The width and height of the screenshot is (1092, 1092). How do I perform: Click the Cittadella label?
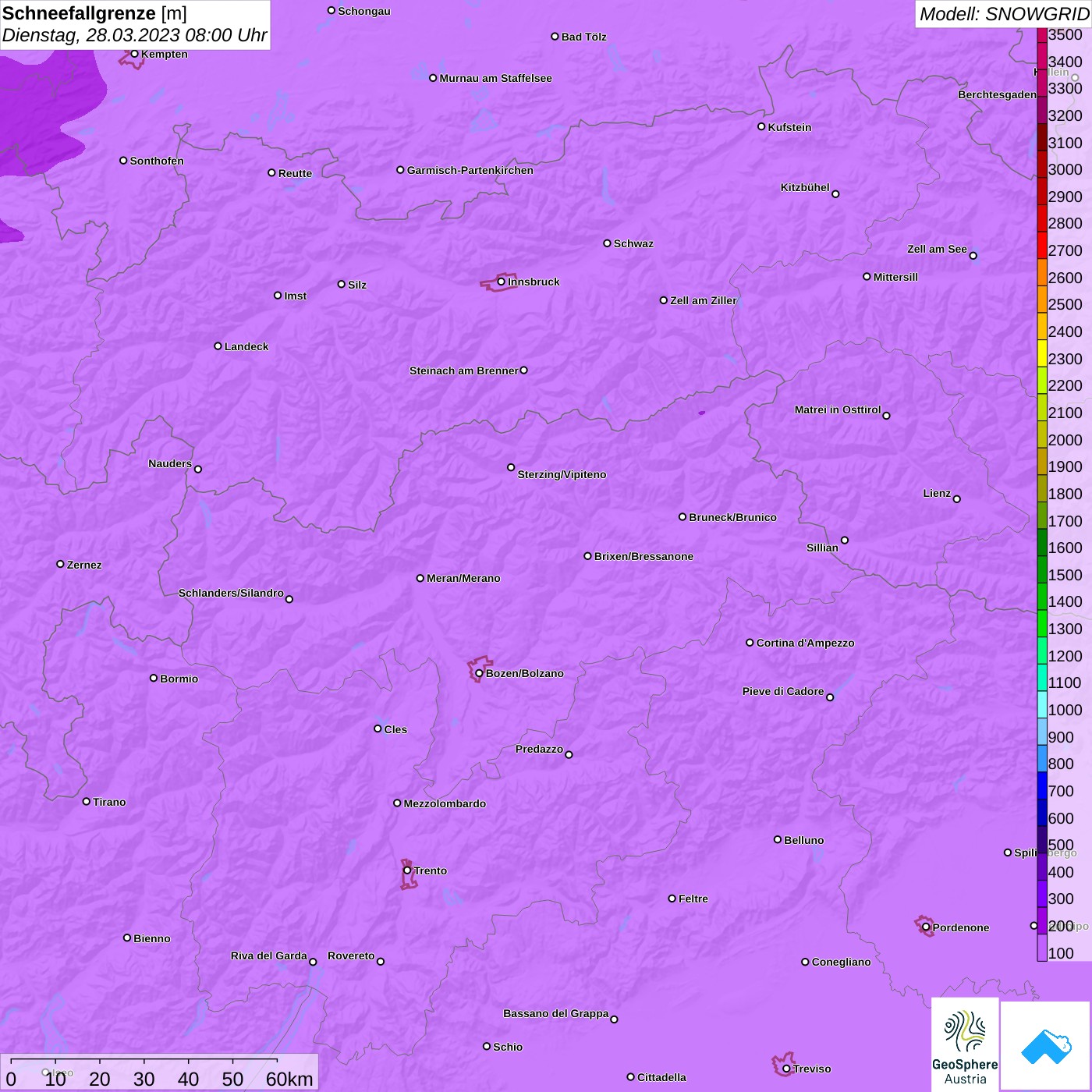[661, 1077]
